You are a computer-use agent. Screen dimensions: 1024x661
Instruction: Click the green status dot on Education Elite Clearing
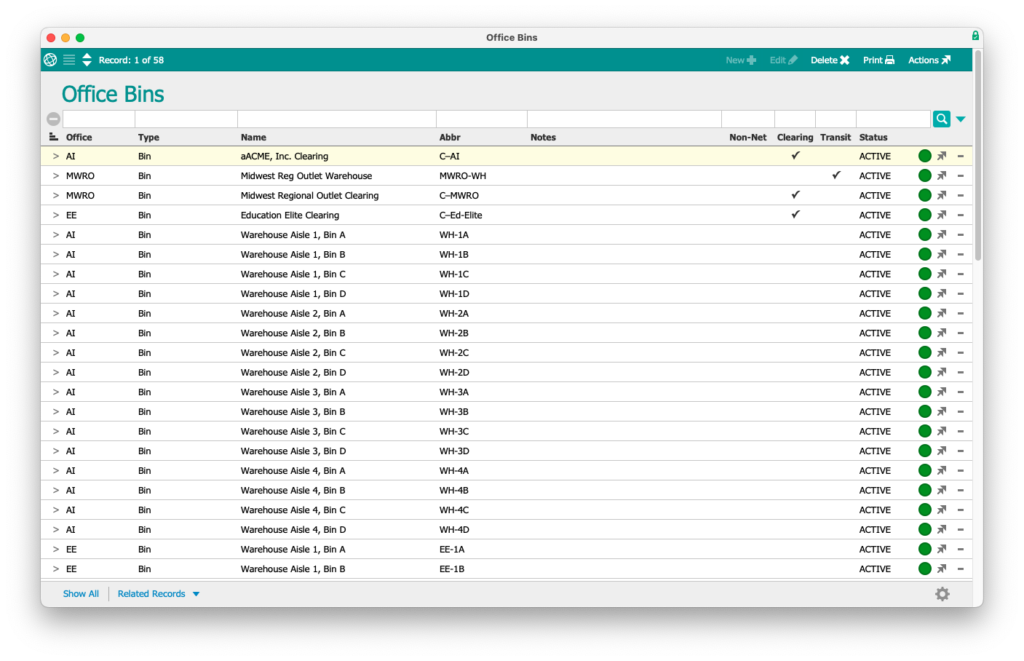pos(923,215)
